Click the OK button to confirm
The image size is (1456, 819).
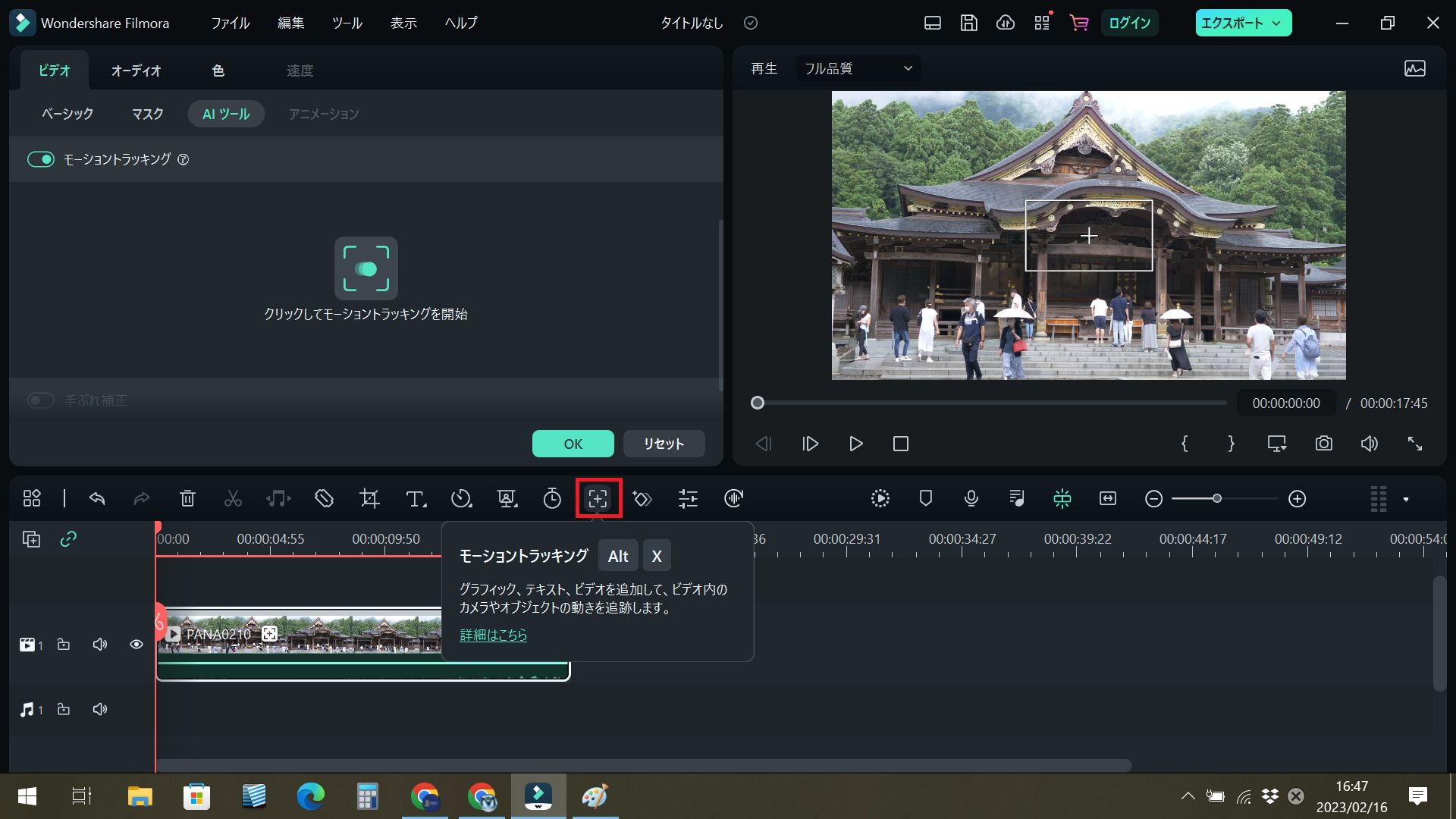tap(573, 444)
